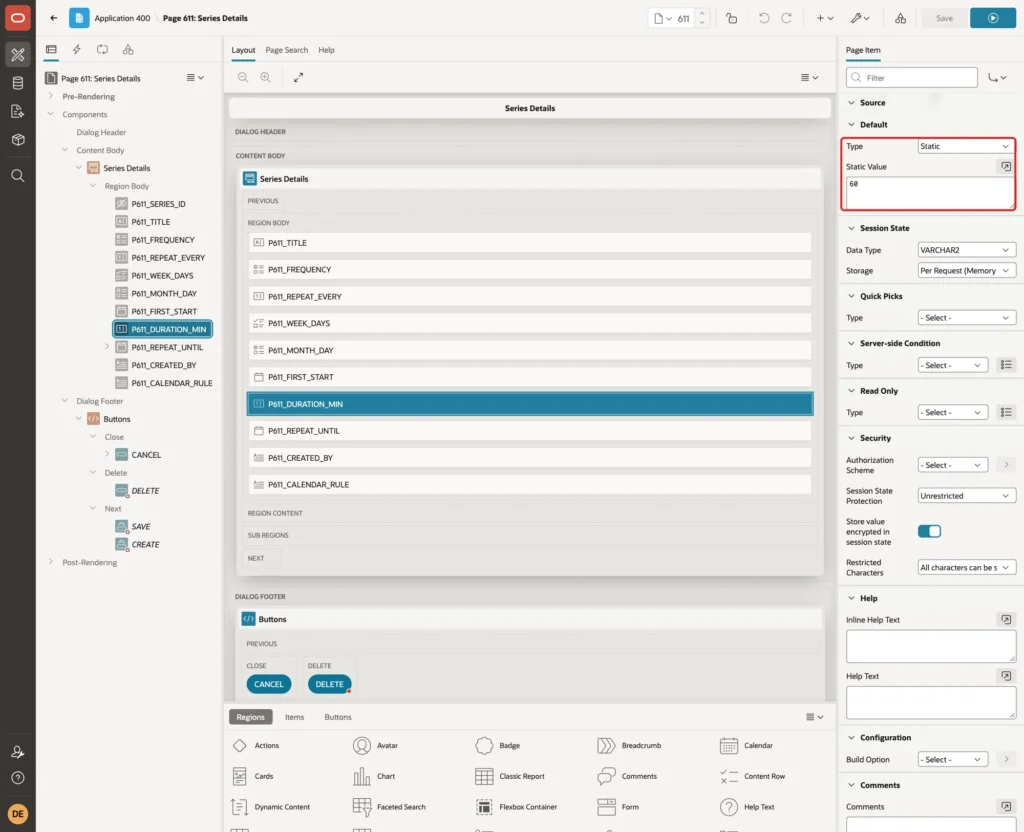Switch to the Dynamic Actions lightning tab
Screen dimensions: 1024x832
click(77, 50)
